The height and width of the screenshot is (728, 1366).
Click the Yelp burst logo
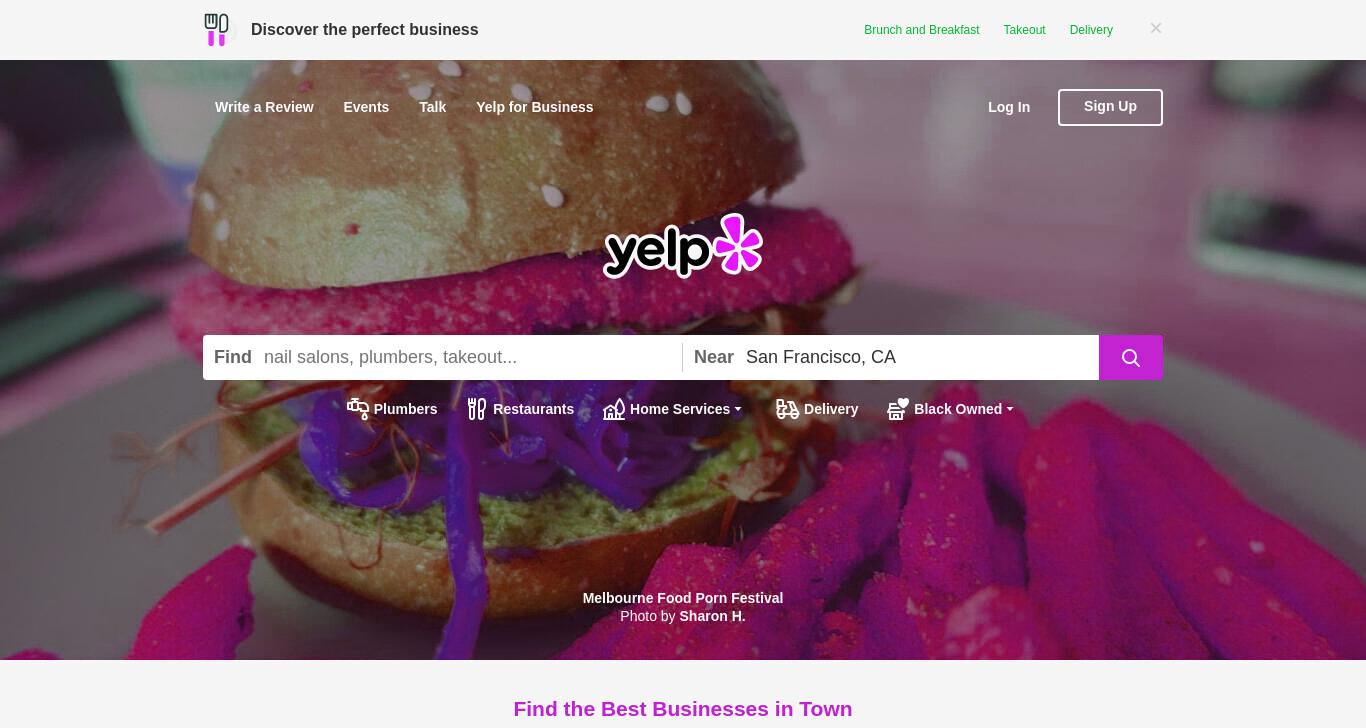(x=739, y=244)
